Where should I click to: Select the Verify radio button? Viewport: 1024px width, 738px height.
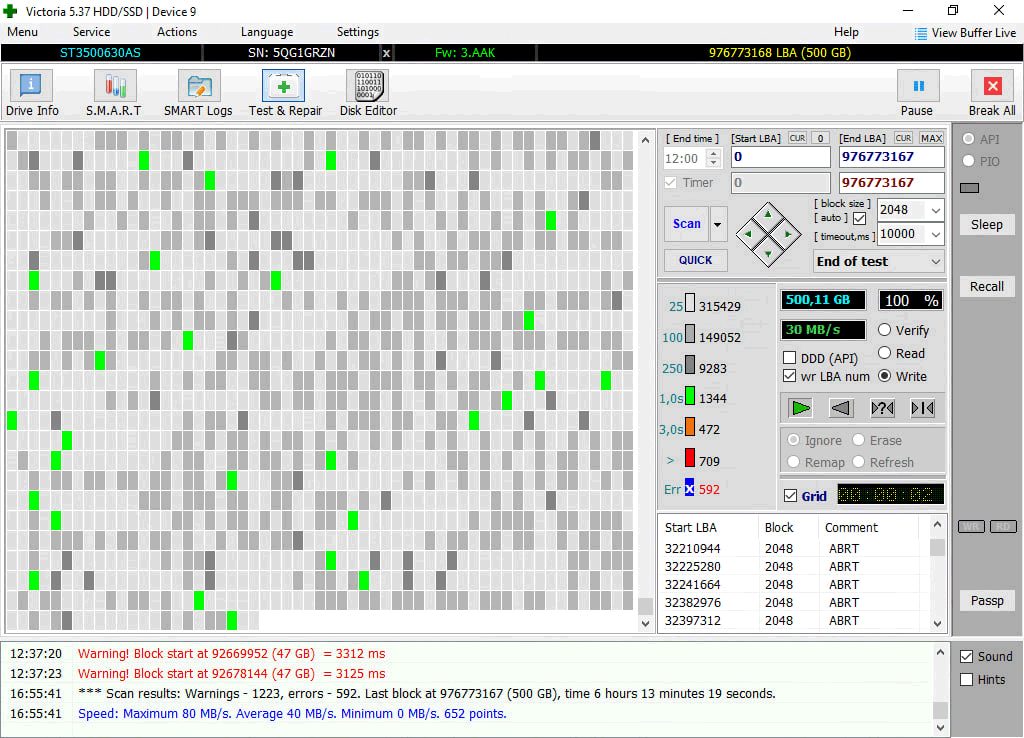tap(885, 330)
